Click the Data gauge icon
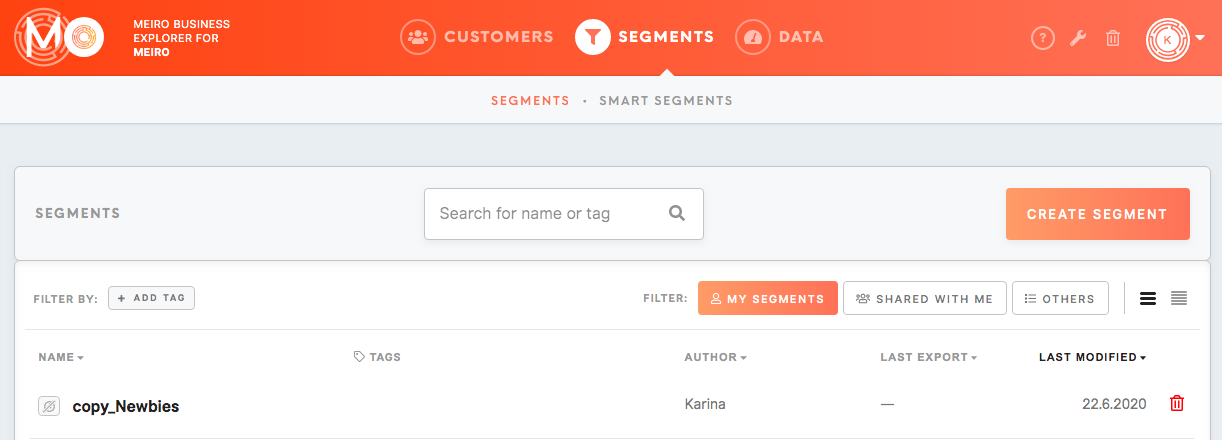 753,37
